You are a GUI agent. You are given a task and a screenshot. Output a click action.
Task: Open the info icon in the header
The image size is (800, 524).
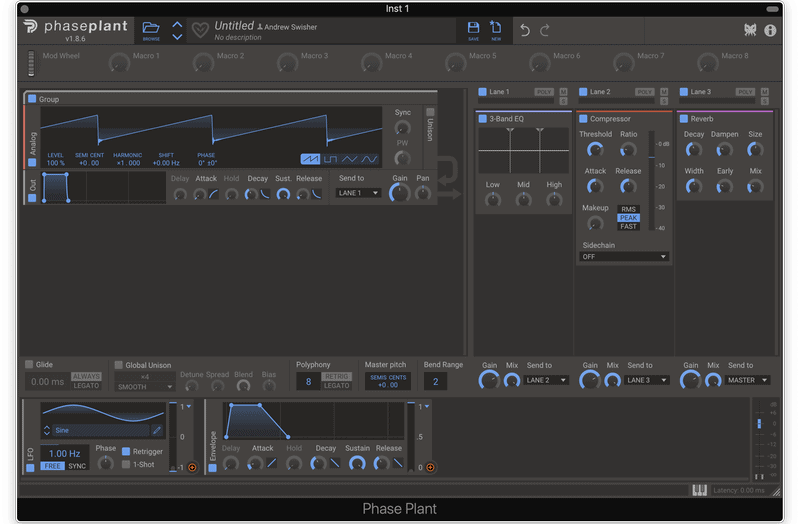coord(770,31)
